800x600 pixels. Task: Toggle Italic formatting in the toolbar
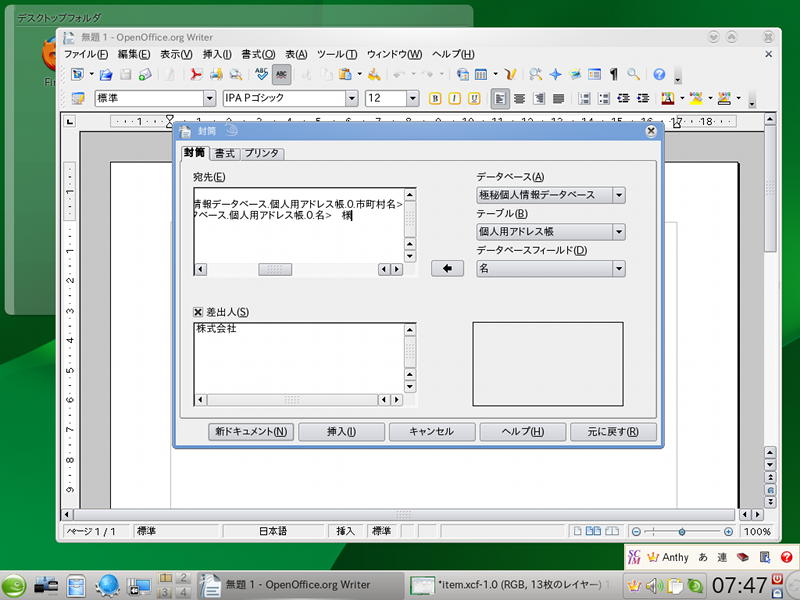(454, 98)
